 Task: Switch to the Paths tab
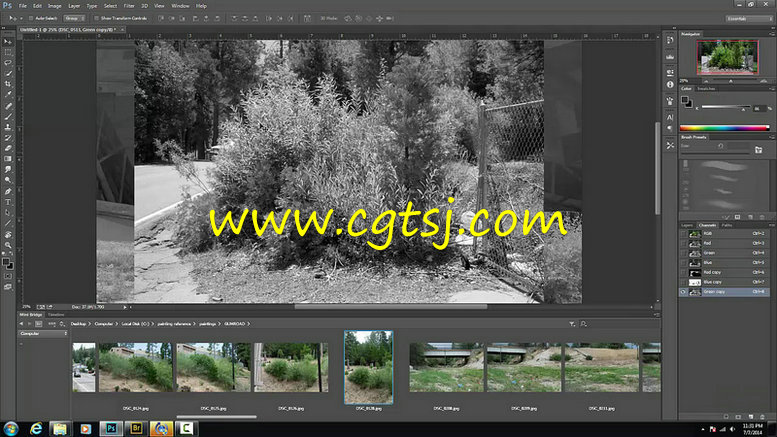pos(726,225)
